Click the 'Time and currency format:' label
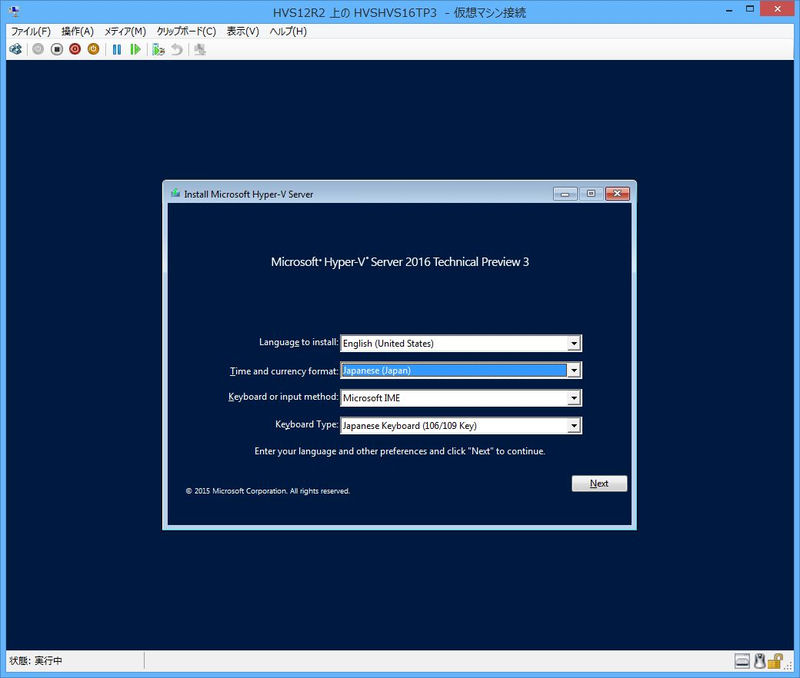The height and width of the screenshot is (678, 800). point(284,371)
